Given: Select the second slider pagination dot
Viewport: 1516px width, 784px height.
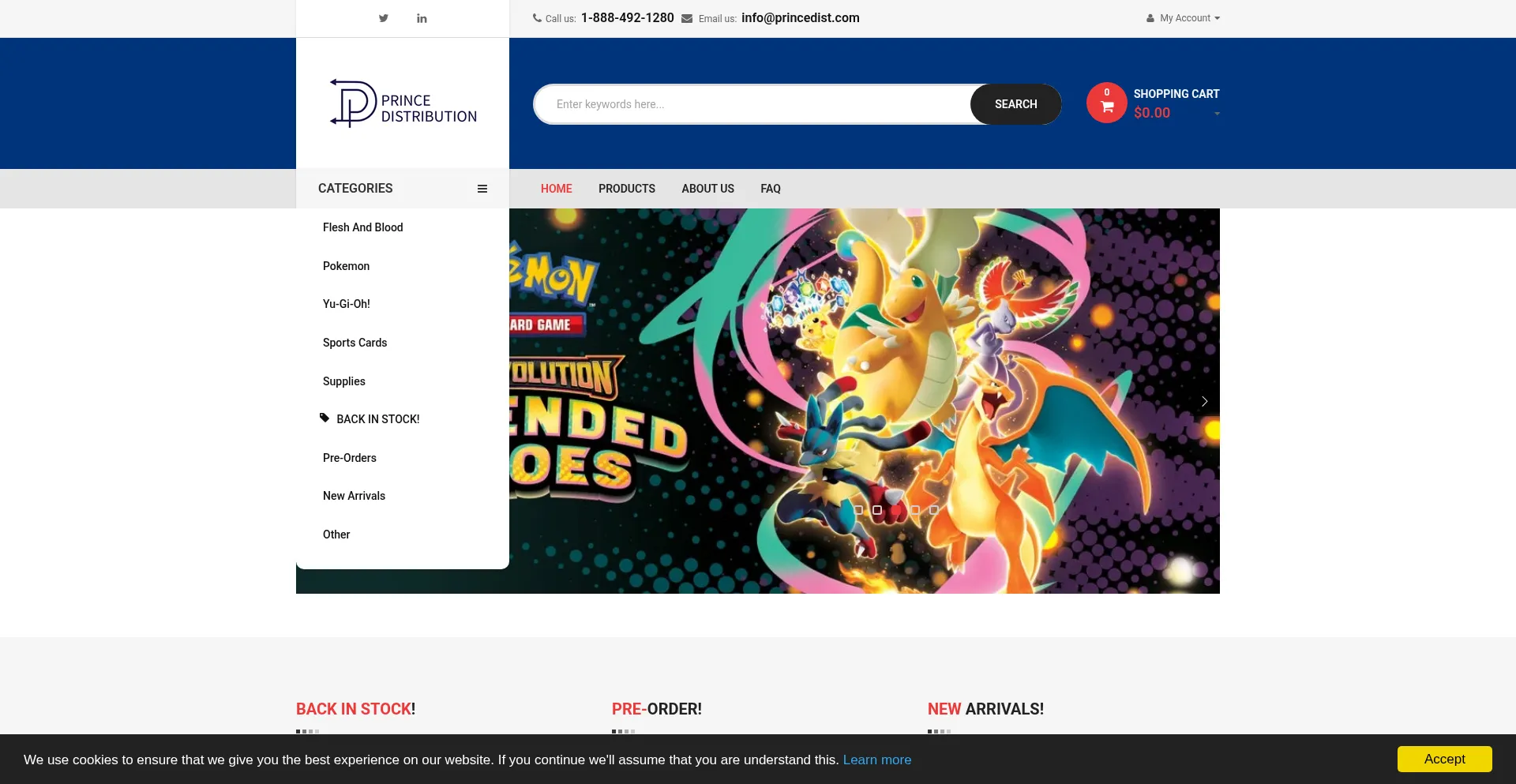Looking at the screenshot, I should (x=877, y=510).
